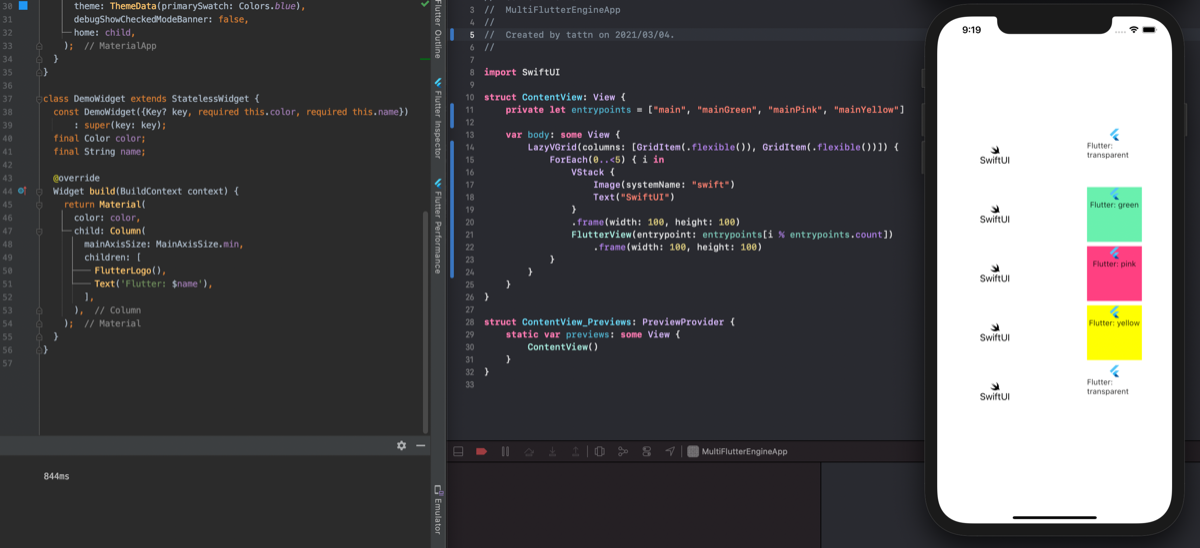Viewport: 1200px width, 548px height.
Task: Click the 'Created by tattn' comment line
Action: [579, 34]
